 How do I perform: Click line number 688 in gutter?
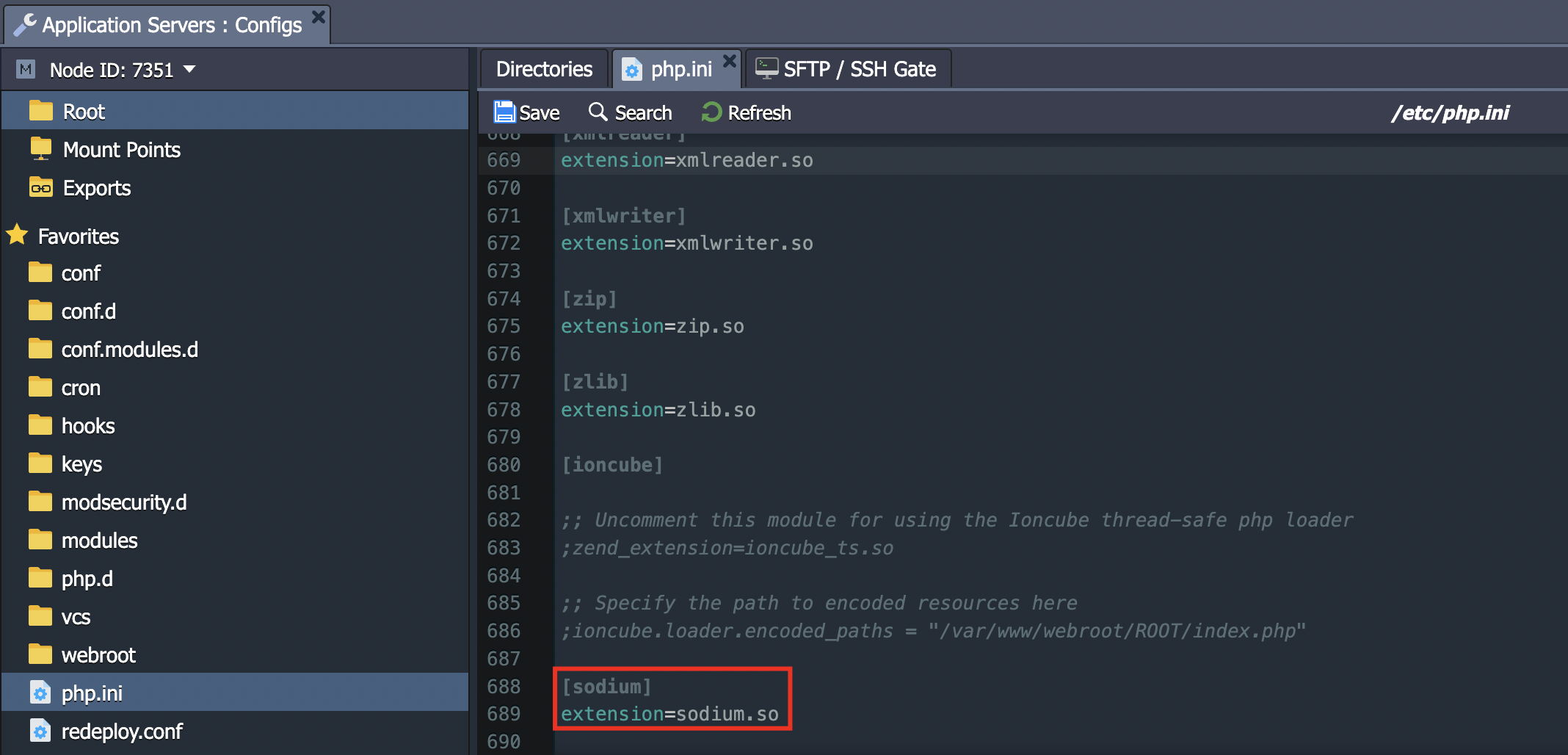point(504,687)
